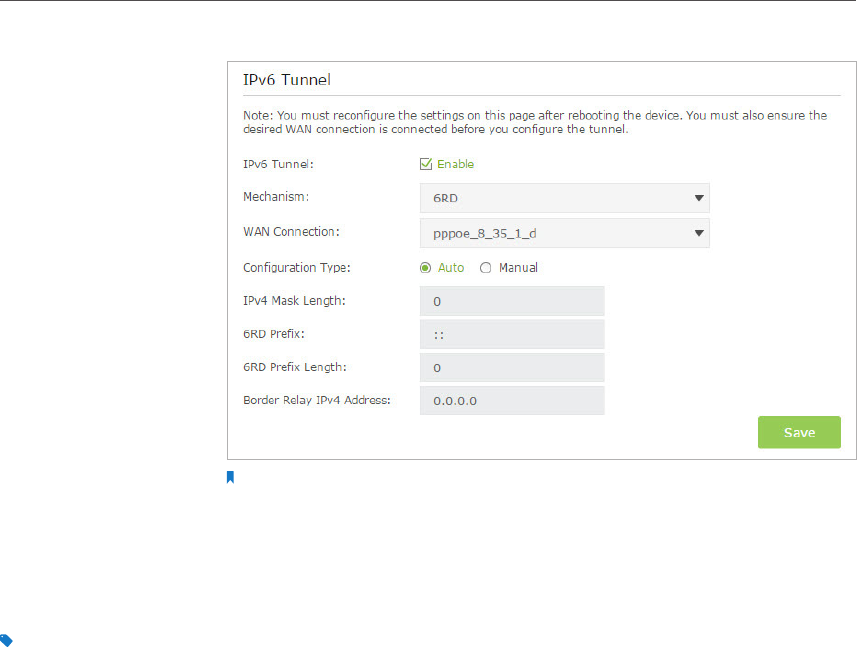Viewport: 857px width, 647px height.
Task: Click the Mechanism field label
Action: pos(276,198)
